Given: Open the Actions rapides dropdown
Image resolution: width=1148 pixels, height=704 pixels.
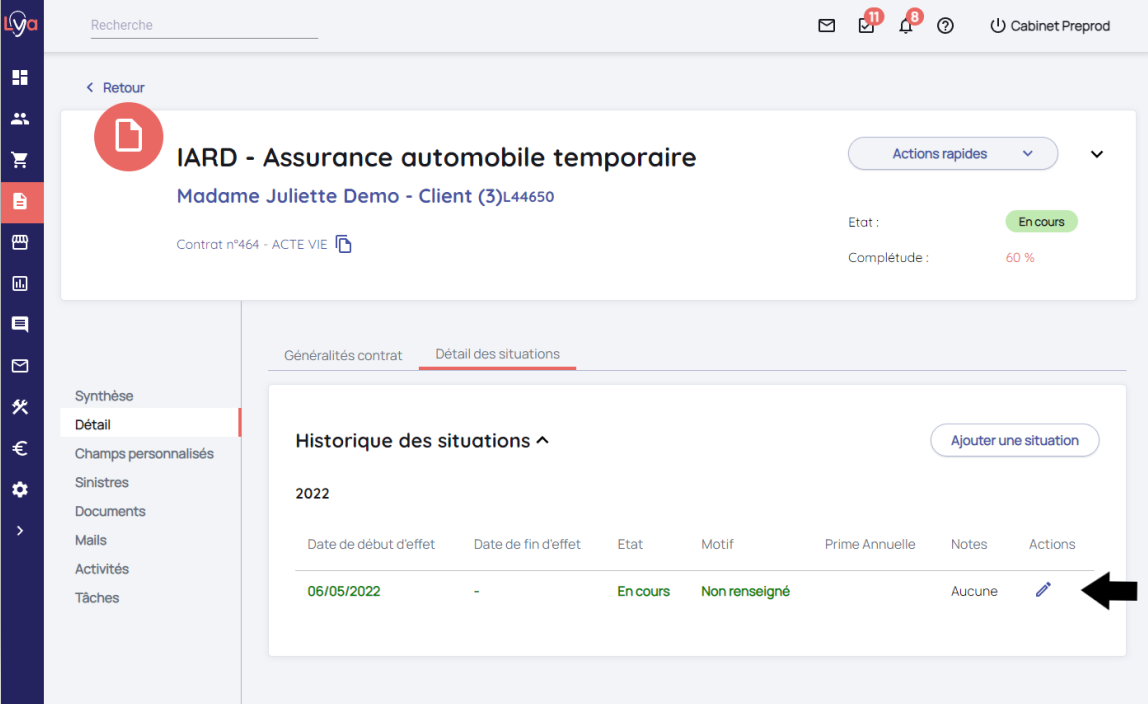Looking at the screenshot, I should point(952,154).
